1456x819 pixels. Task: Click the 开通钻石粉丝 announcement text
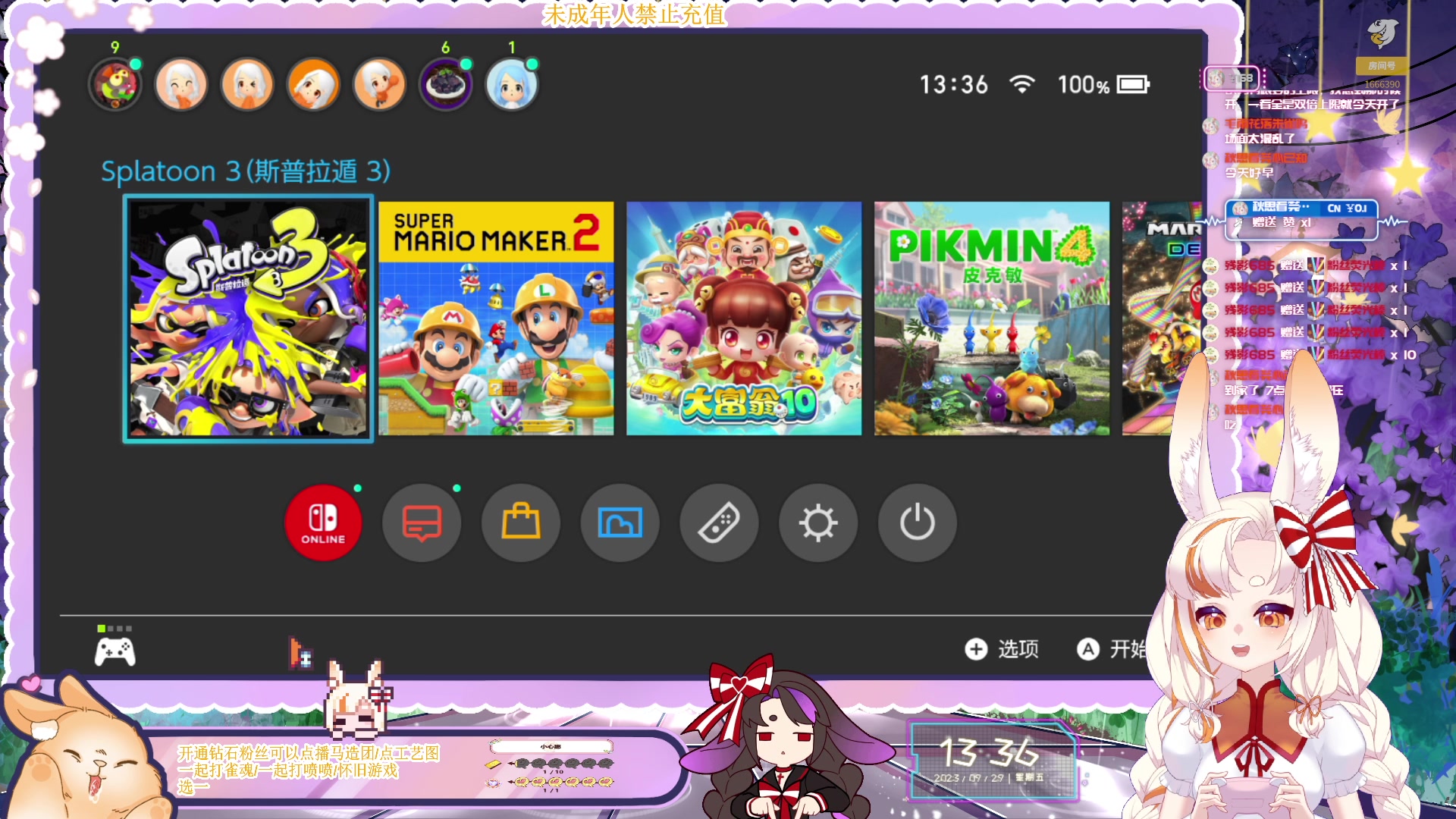309,770
